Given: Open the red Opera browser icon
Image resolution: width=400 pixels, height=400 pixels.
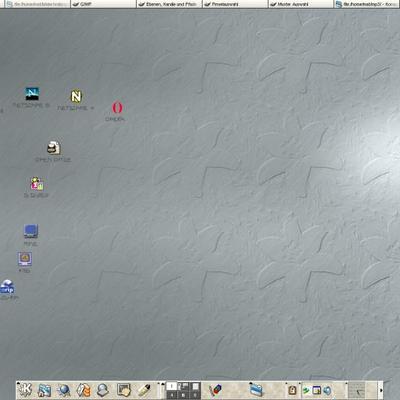Looking at the screenshot, I should (x=117, y=108).
